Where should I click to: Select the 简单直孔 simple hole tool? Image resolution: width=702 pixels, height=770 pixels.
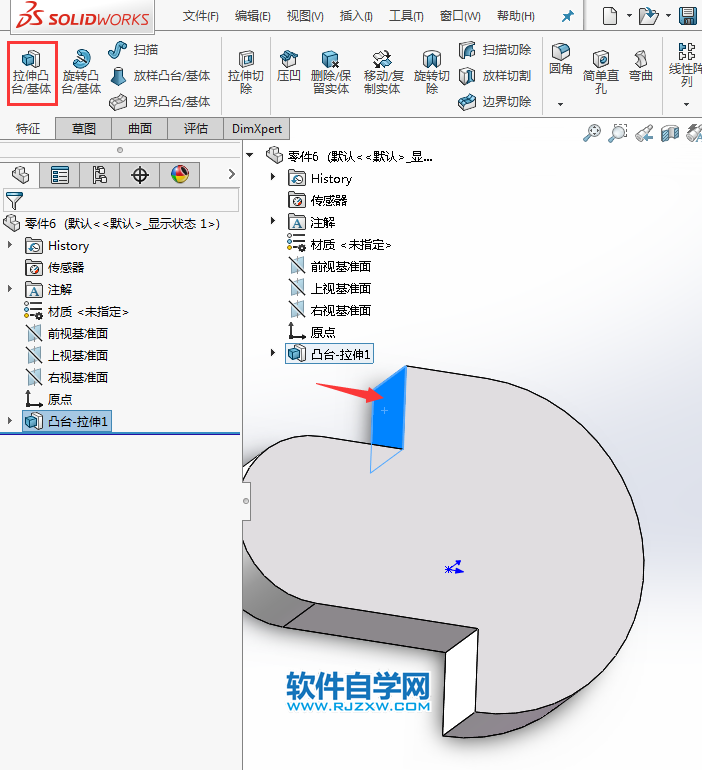[x=601, y=73]
